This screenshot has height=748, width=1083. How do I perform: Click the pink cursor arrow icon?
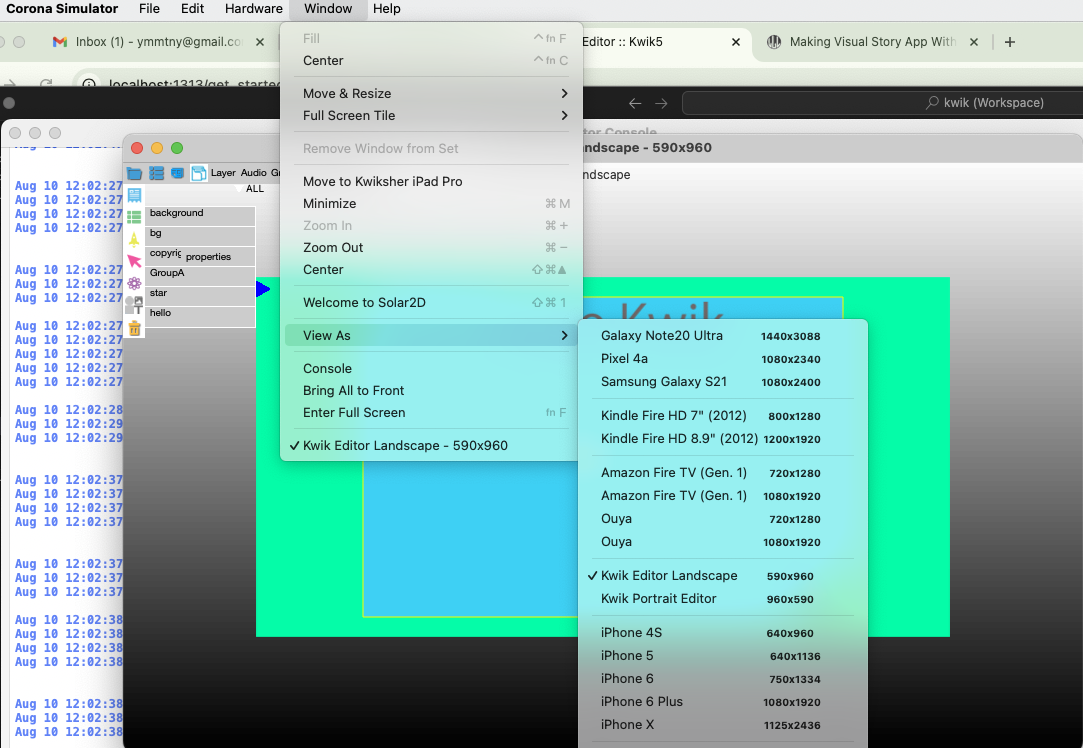pos(135,261)
